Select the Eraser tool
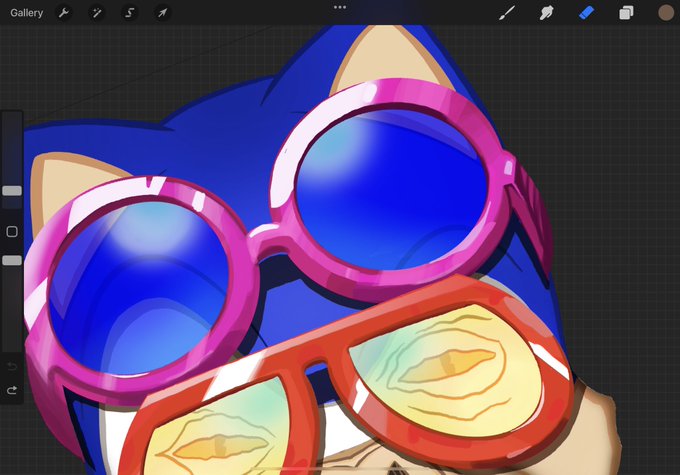The width and height of the screenshot is (680, 475). point(586,13)
